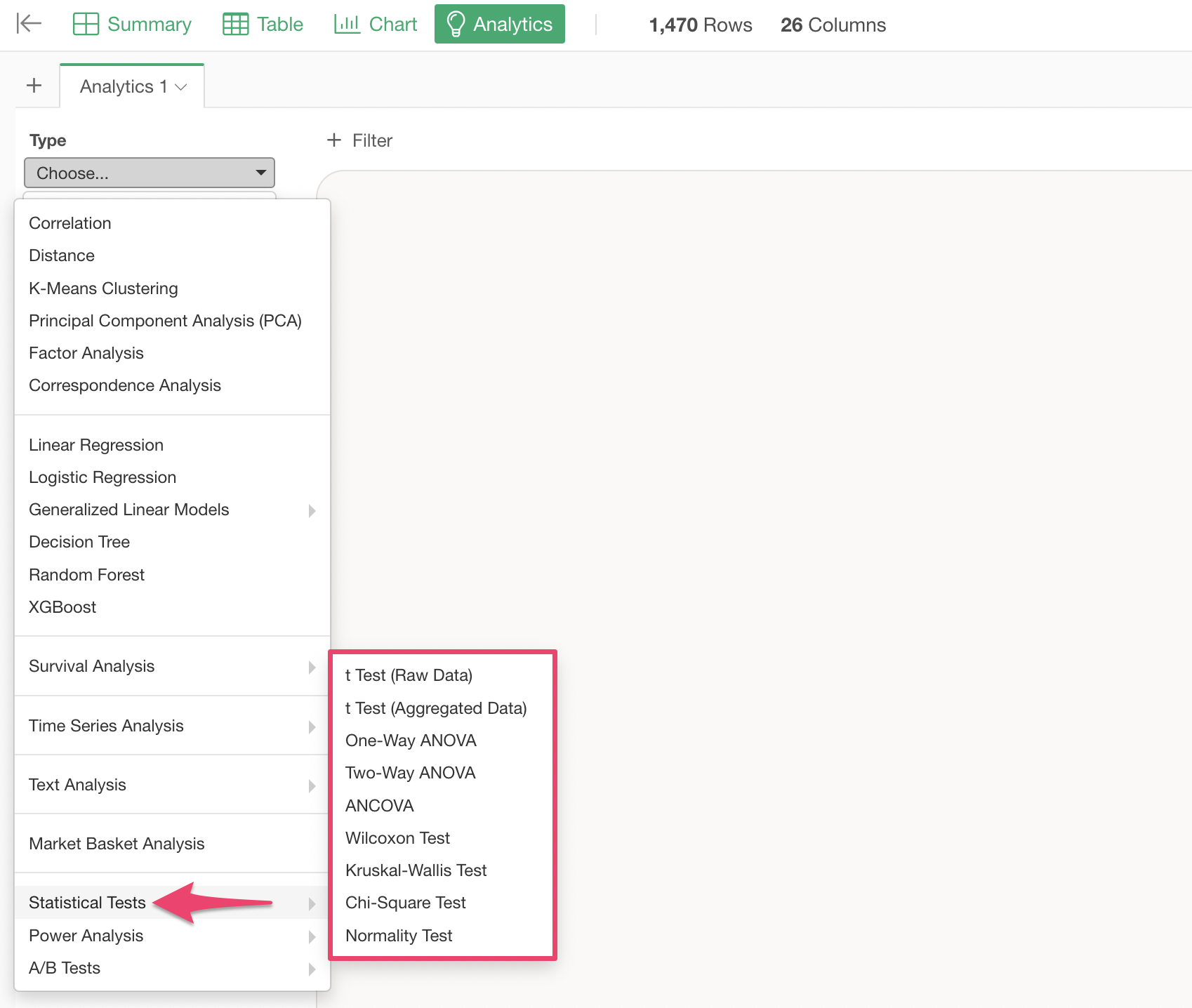Open the Chart view
Image resolution: width=1192 pixels, height=1008 pixels.
point(376,24)
